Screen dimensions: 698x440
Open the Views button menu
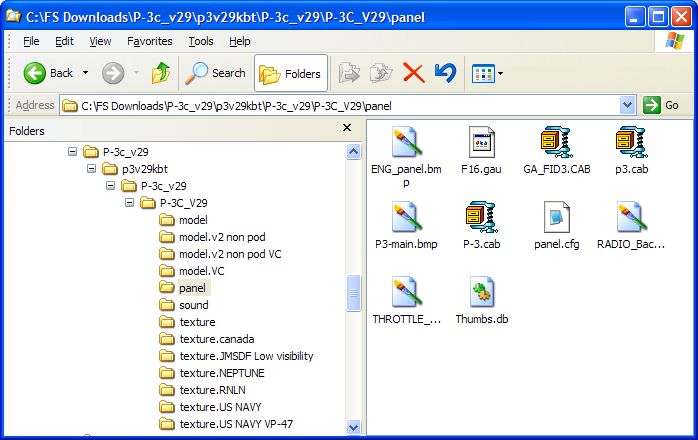(487, 73)
